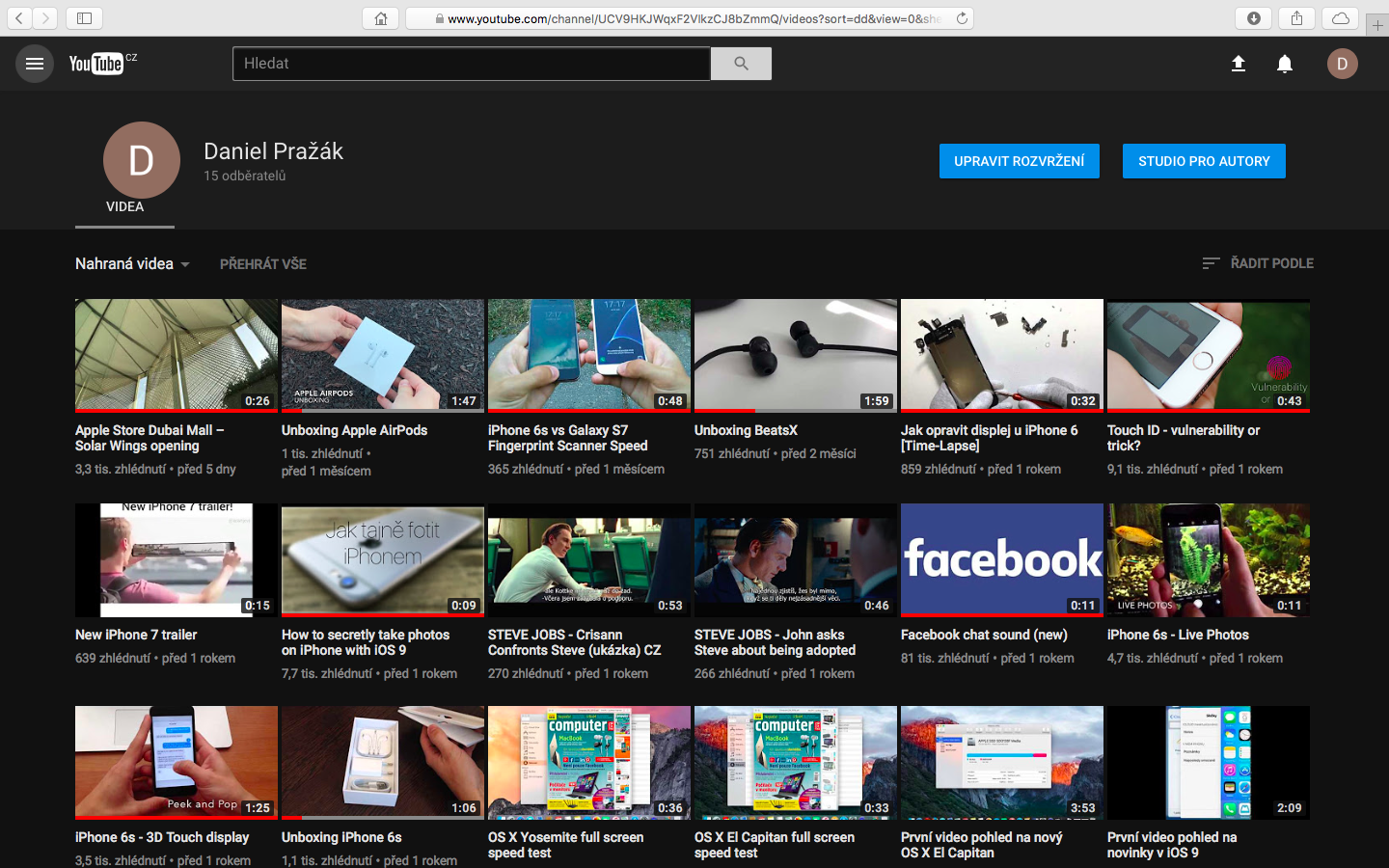Open Unboxing BeatsX video thumbnail

pos(796,356)
